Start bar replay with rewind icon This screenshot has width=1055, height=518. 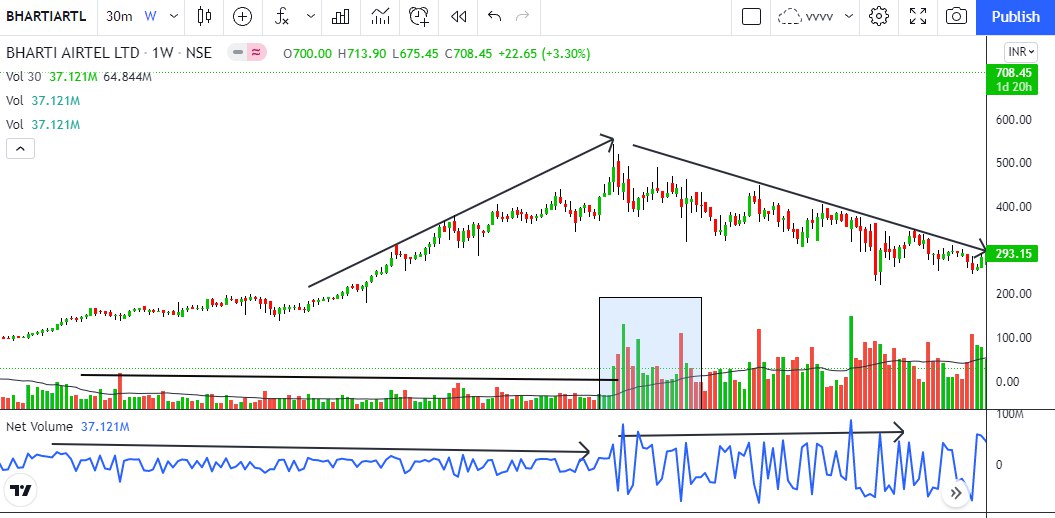[458, 16]
